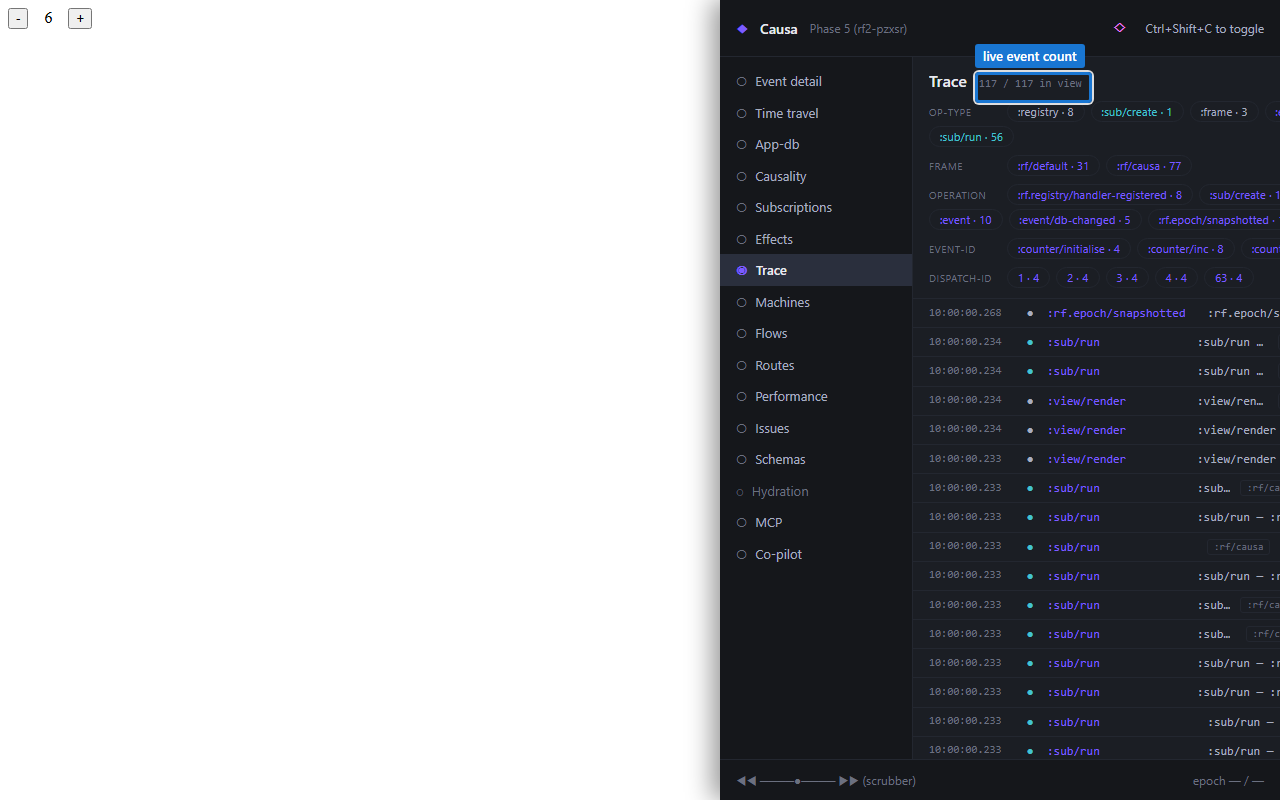Open the Time travel panel
Viewport: 1280px width, 800px height.
coord(816,113)
